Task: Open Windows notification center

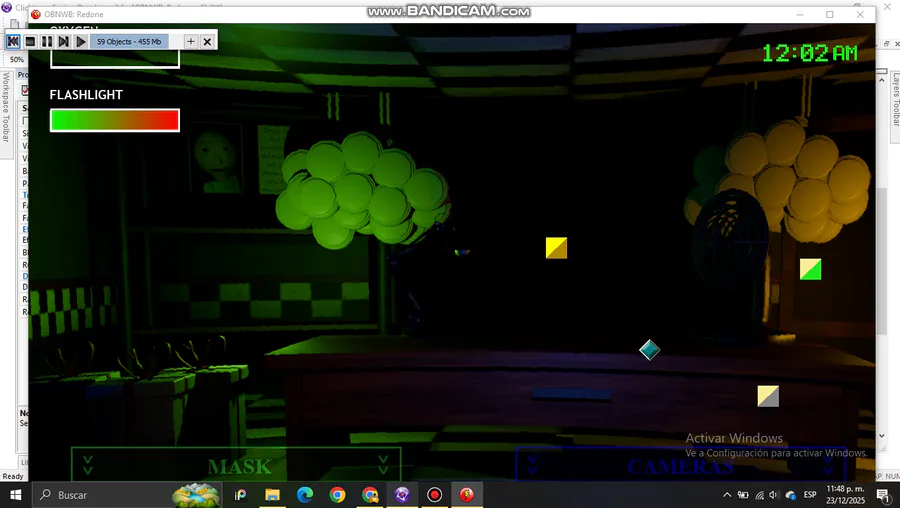Action: (x=885, y=495)
